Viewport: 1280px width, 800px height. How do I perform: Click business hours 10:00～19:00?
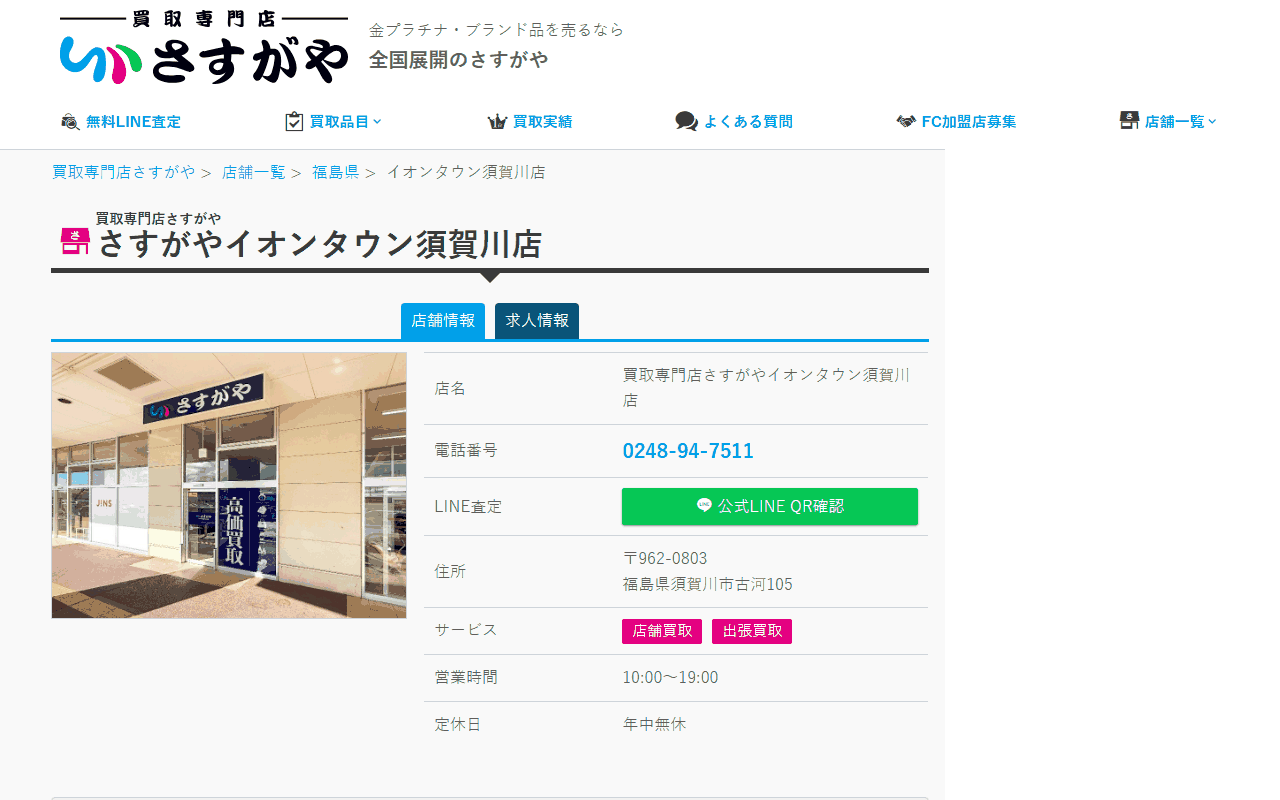670,678
